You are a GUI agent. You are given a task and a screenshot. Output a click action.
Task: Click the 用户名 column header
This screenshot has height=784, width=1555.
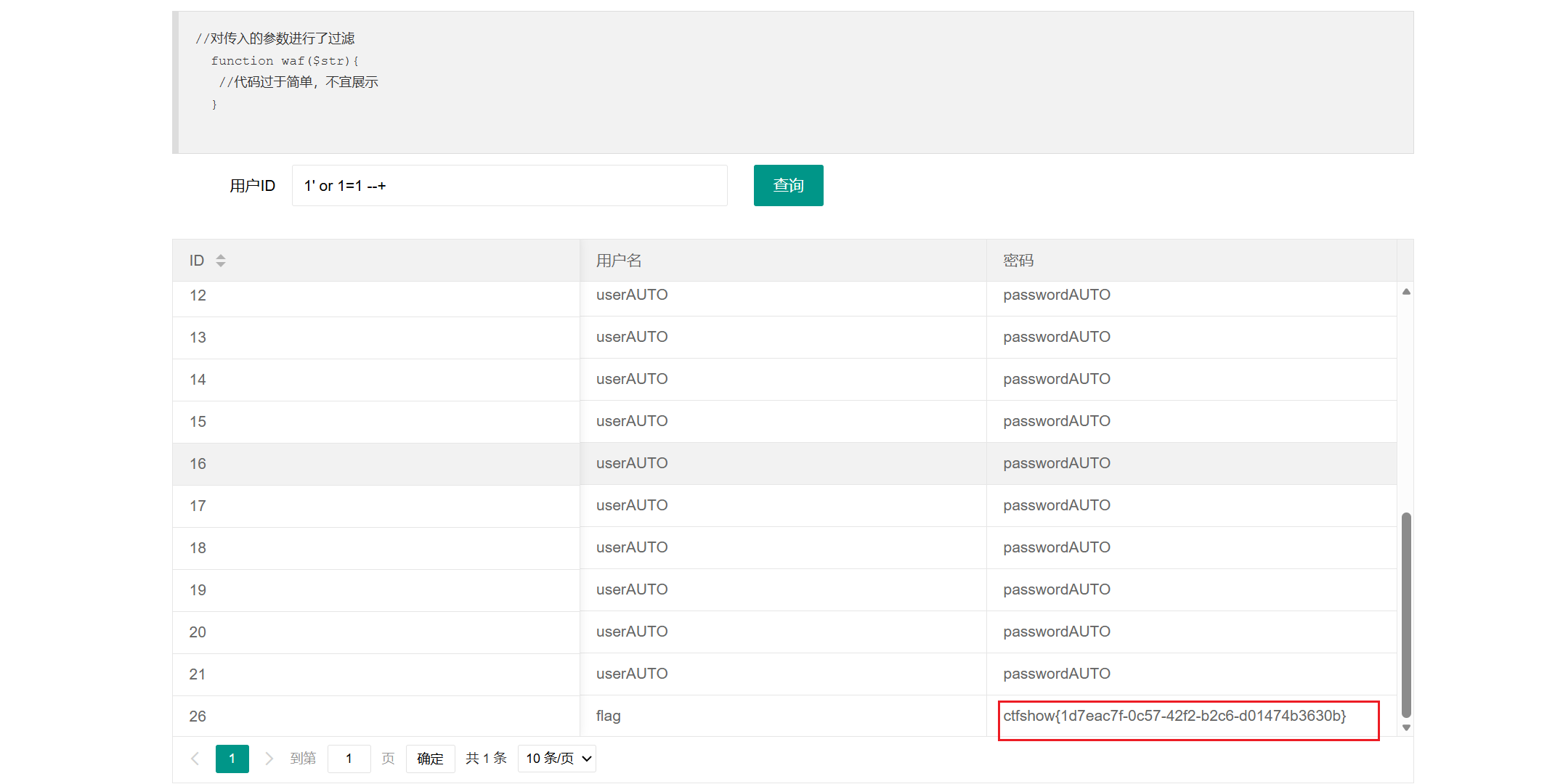pos(619,261)
